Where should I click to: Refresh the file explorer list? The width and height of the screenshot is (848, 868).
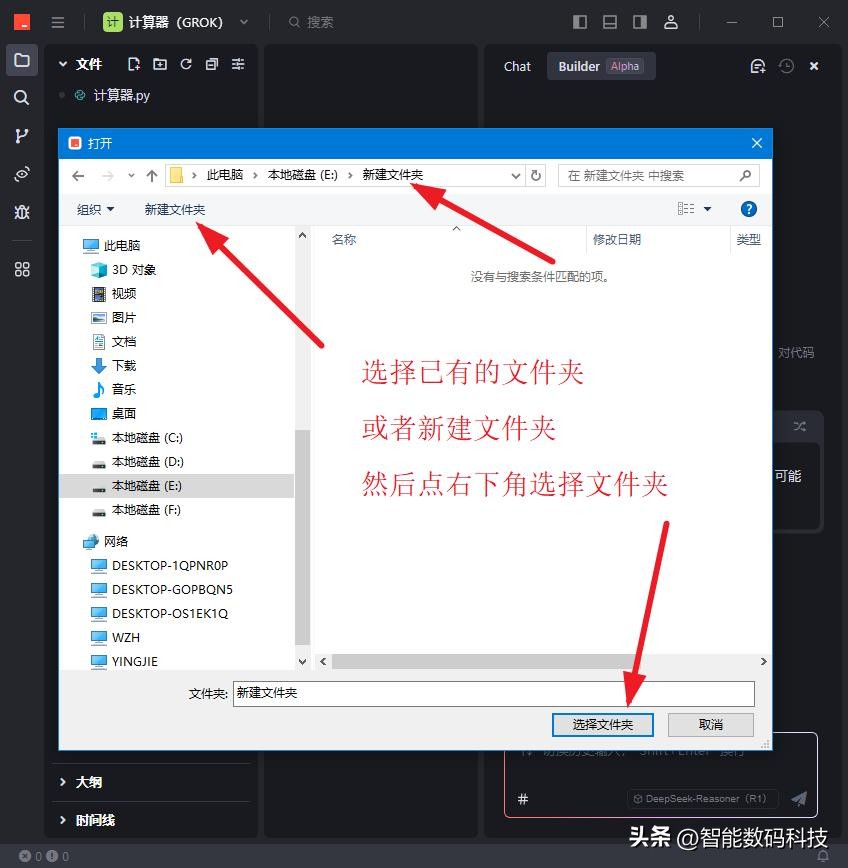pos(186,63)
